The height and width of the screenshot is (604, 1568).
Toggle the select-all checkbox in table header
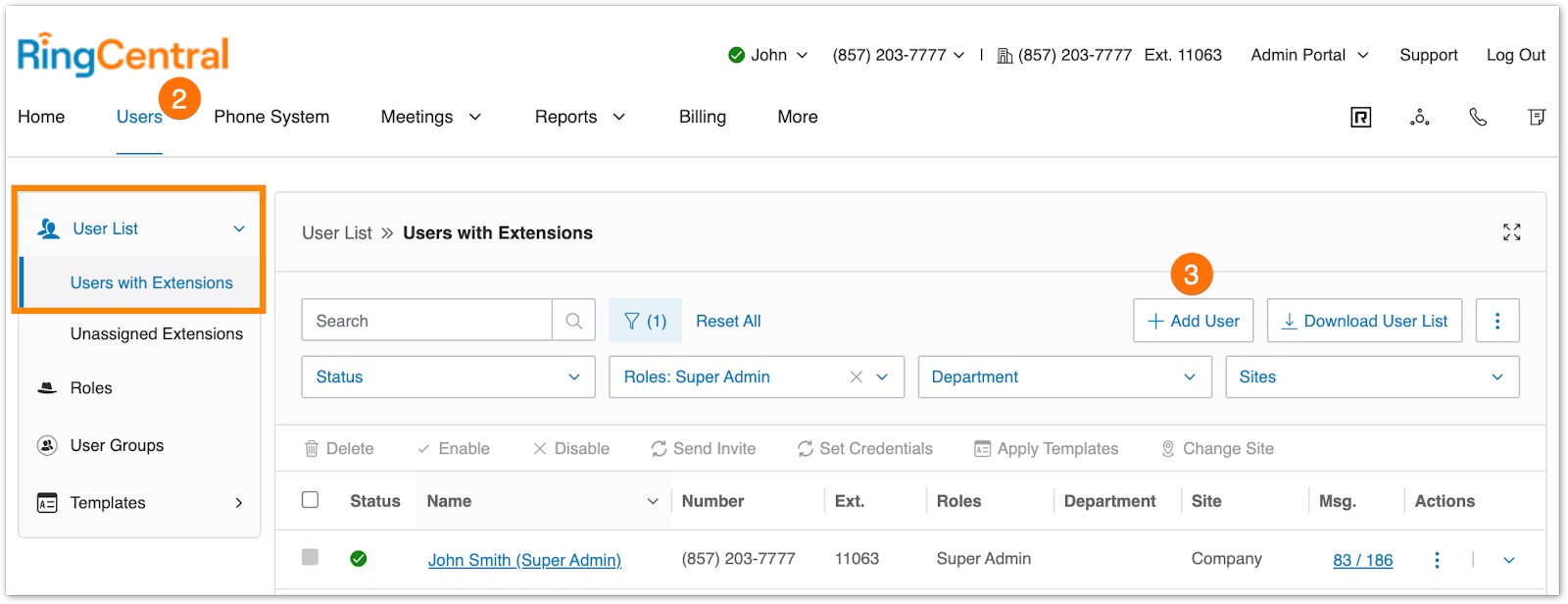point(311,500)
